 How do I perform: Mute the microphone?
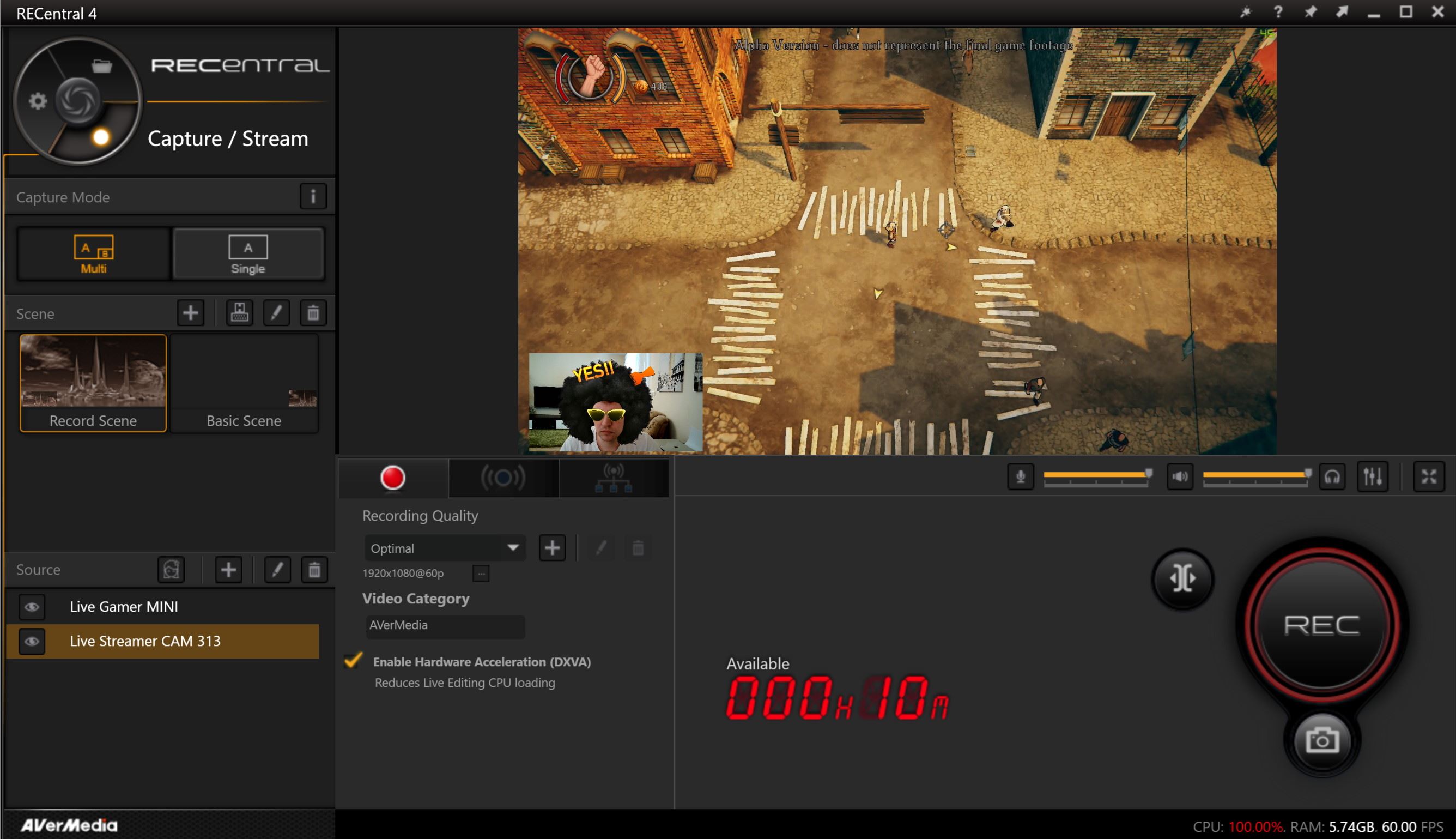tap(1020, 476)
